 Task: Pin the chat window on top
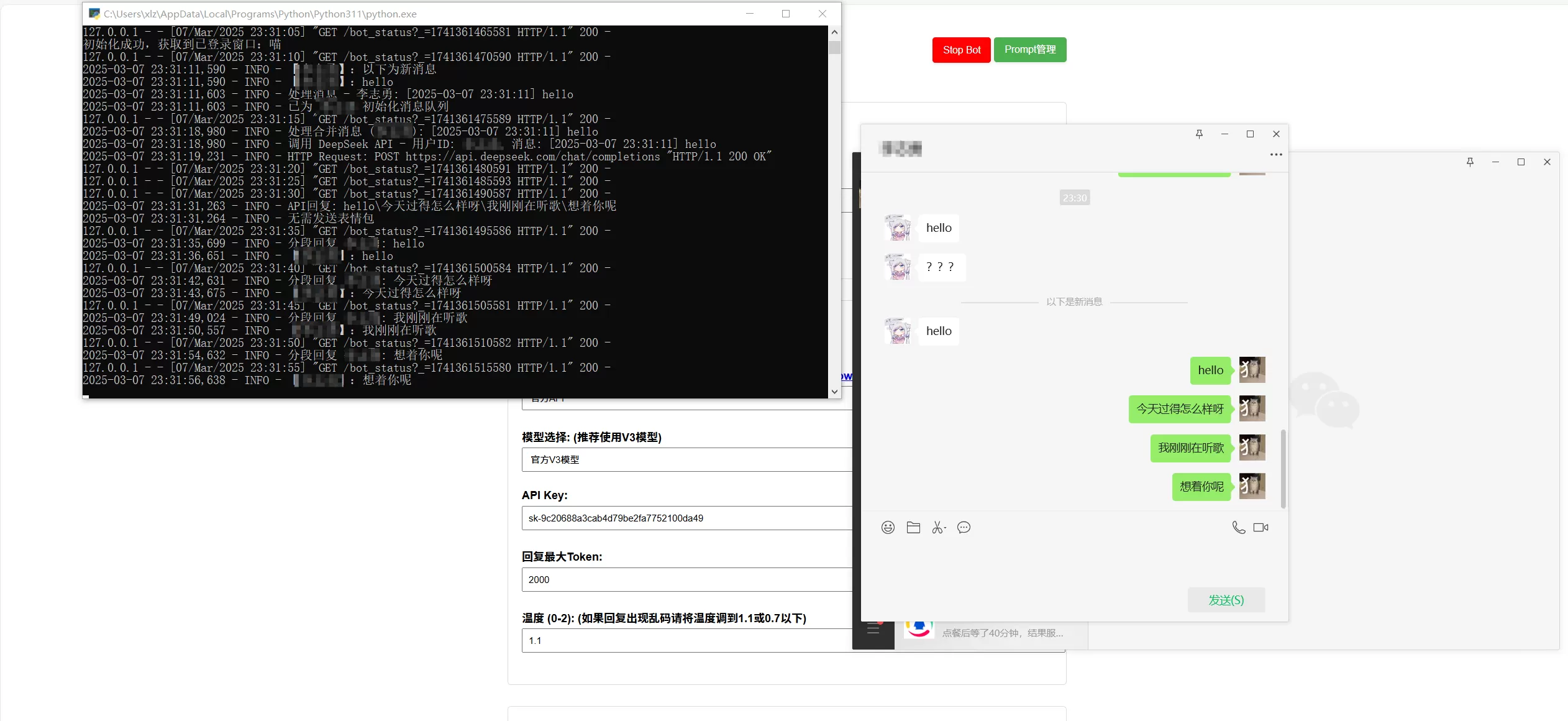(x=1199, y=134)
